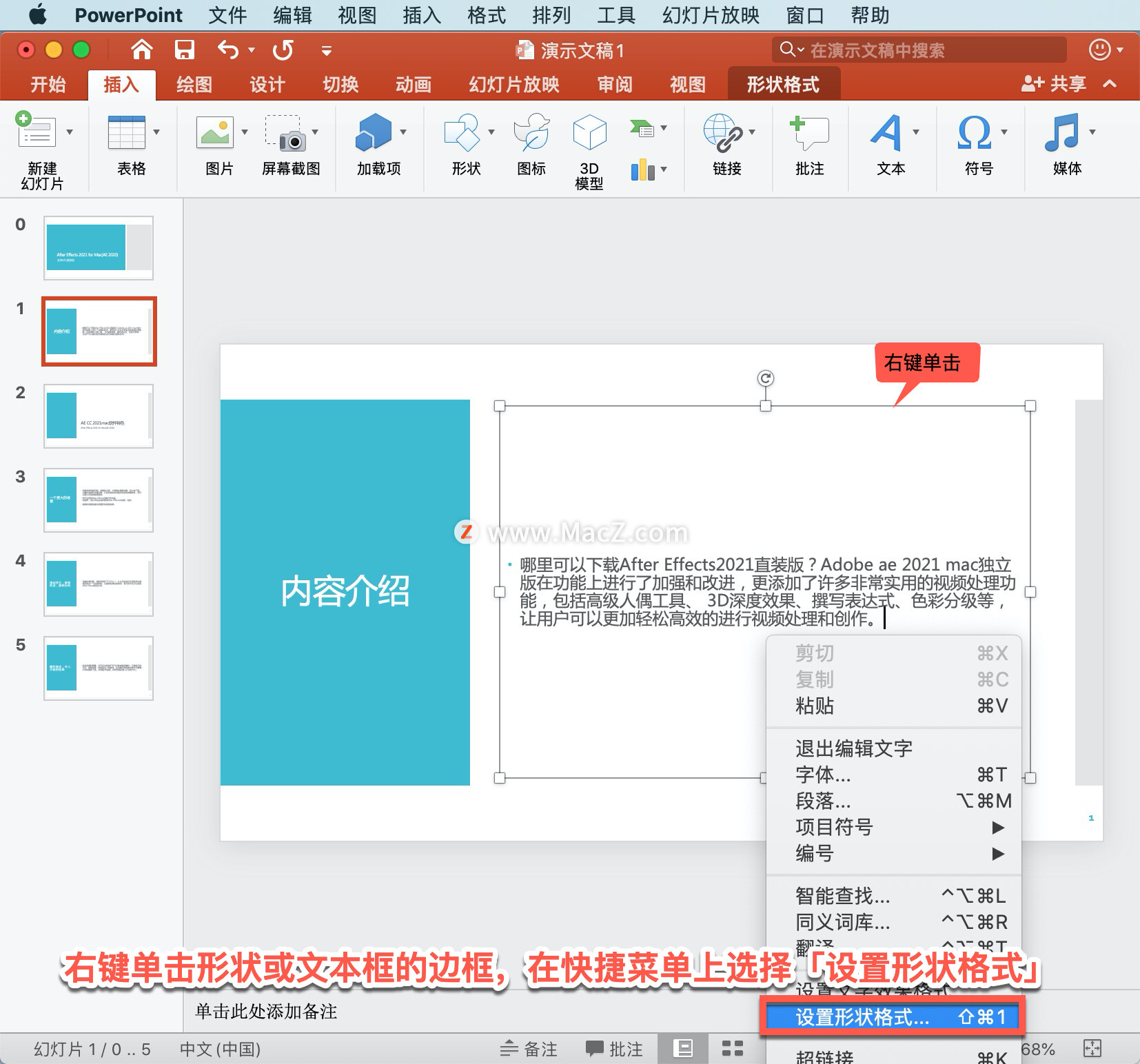Expand the Shapes dropdown arrow
Screen dimensions: 1140x1064
(x=491, y=132)
